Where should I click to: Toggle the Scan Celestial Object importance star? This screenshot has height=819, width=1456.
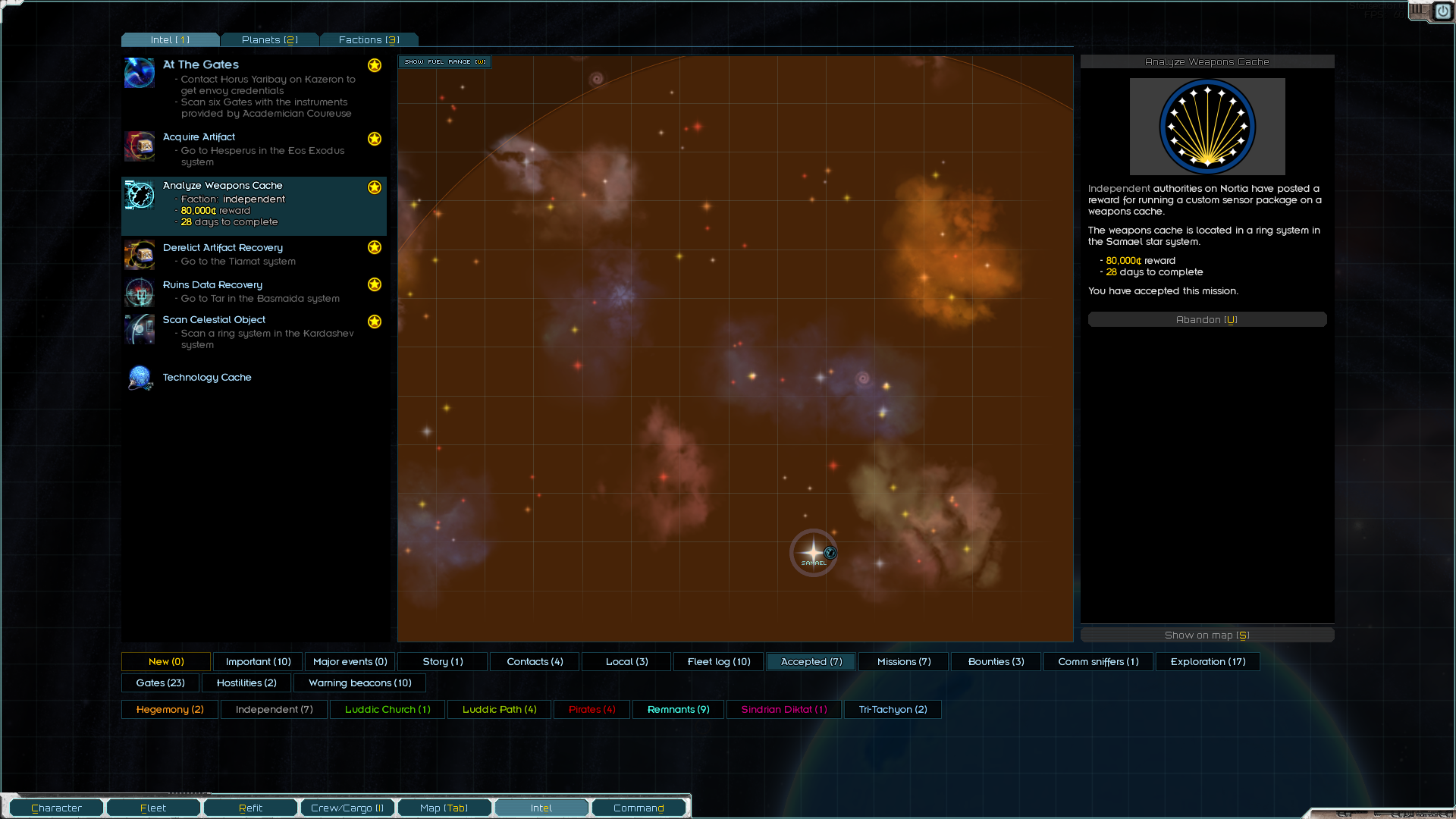coord(375,322)
